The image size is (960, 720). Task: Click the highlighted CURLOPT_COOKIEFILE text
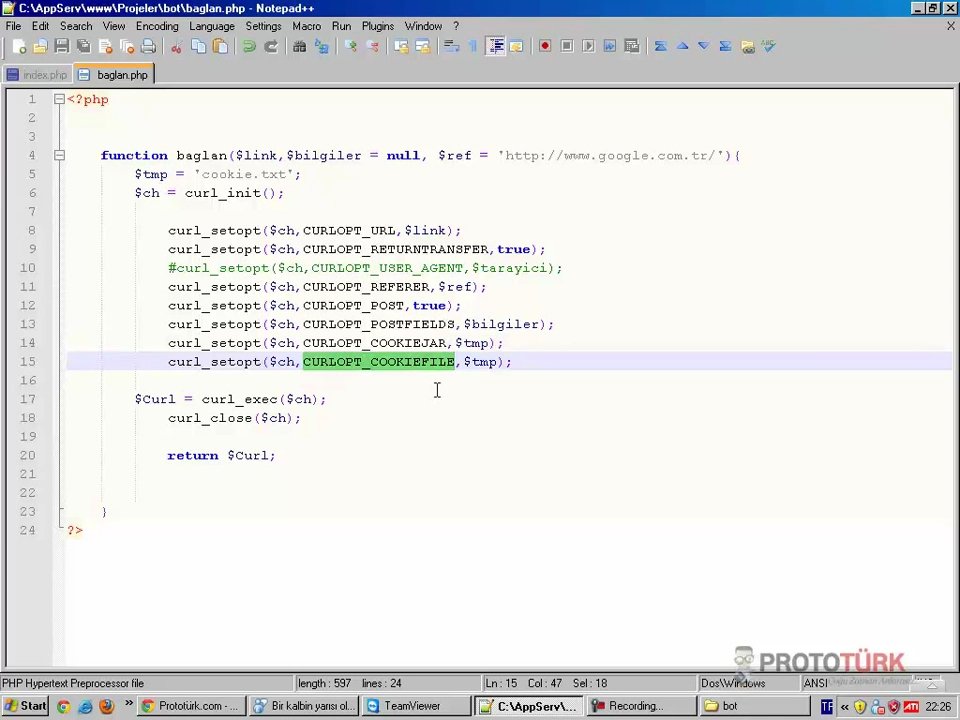(378, 362)
